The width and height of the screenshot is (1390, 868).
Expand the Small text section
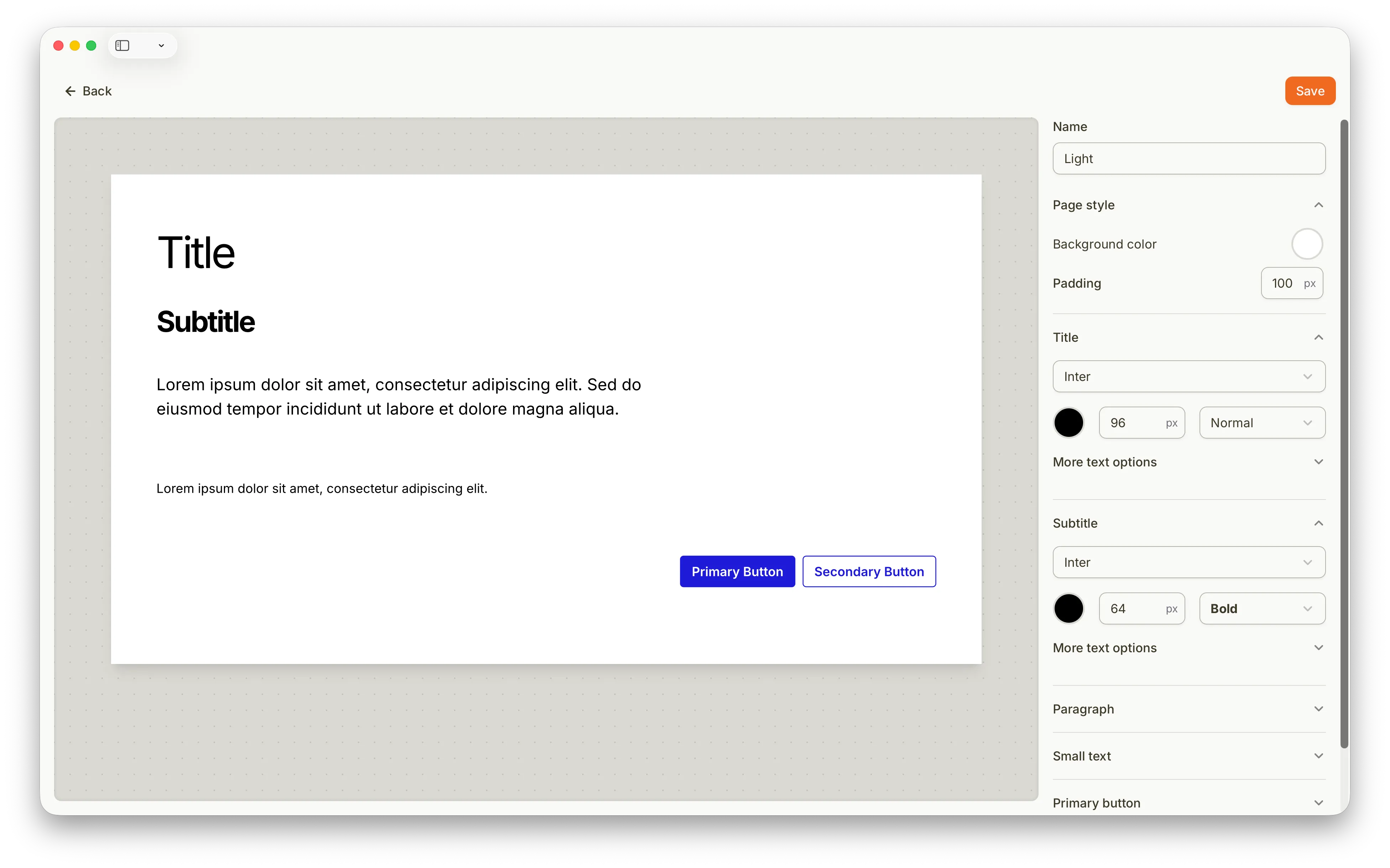pos(1318,756)
